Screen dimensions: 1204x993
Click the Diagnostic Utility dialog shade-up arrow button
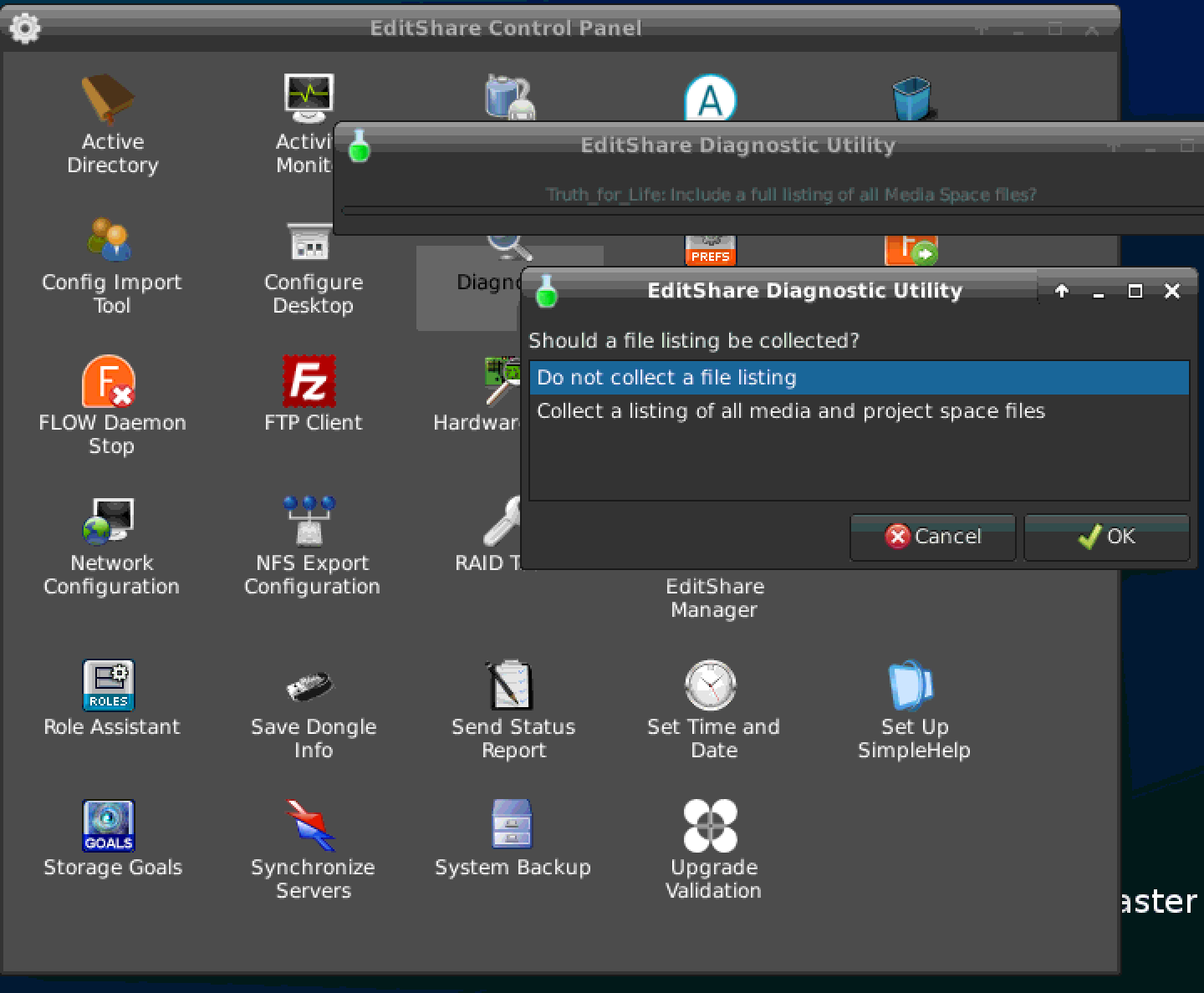click(x=1062, y=291)
